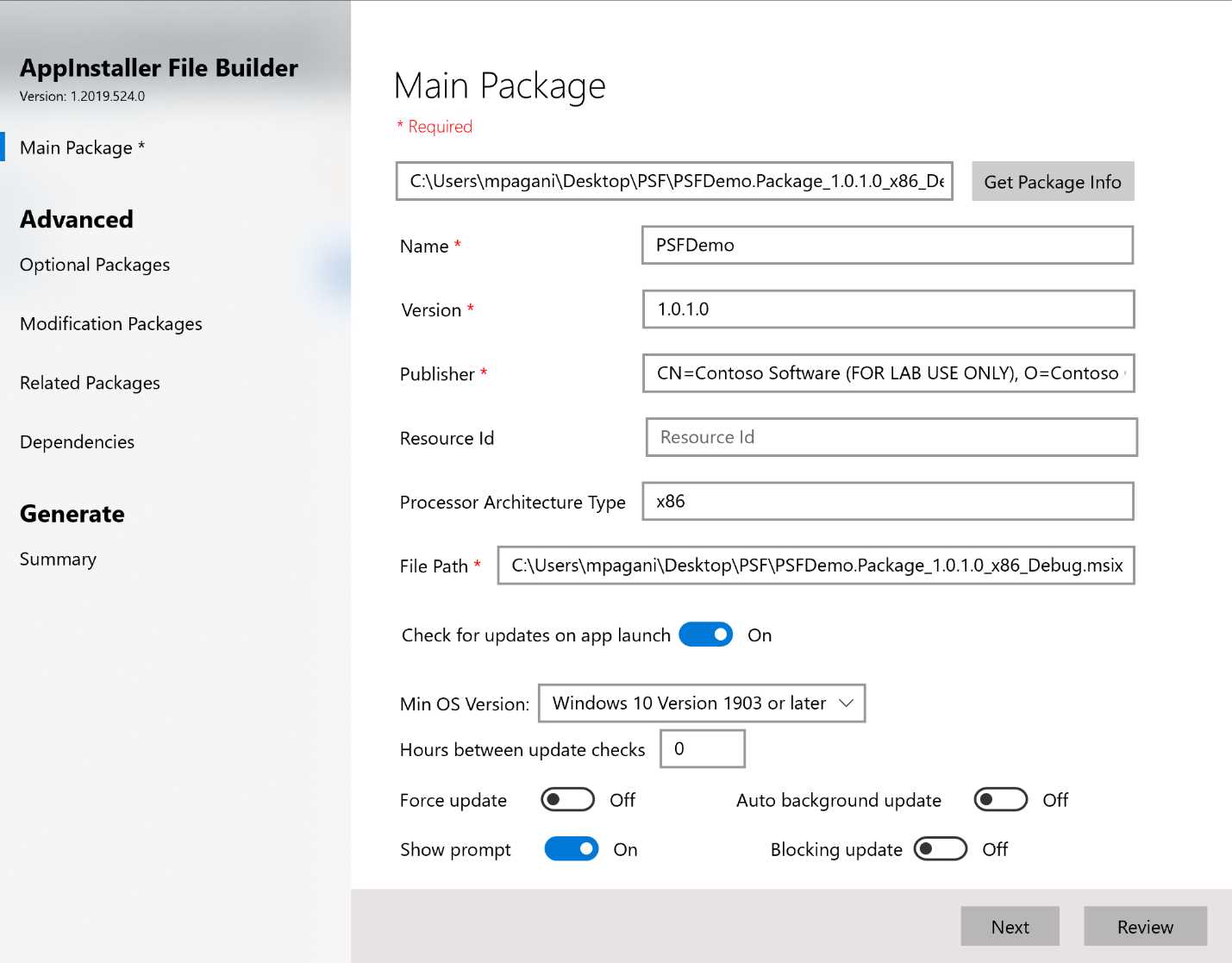Open the Related Packages section
This screenshot has height=963, width=1232.
pyautogui.click(x=89, y=383)
